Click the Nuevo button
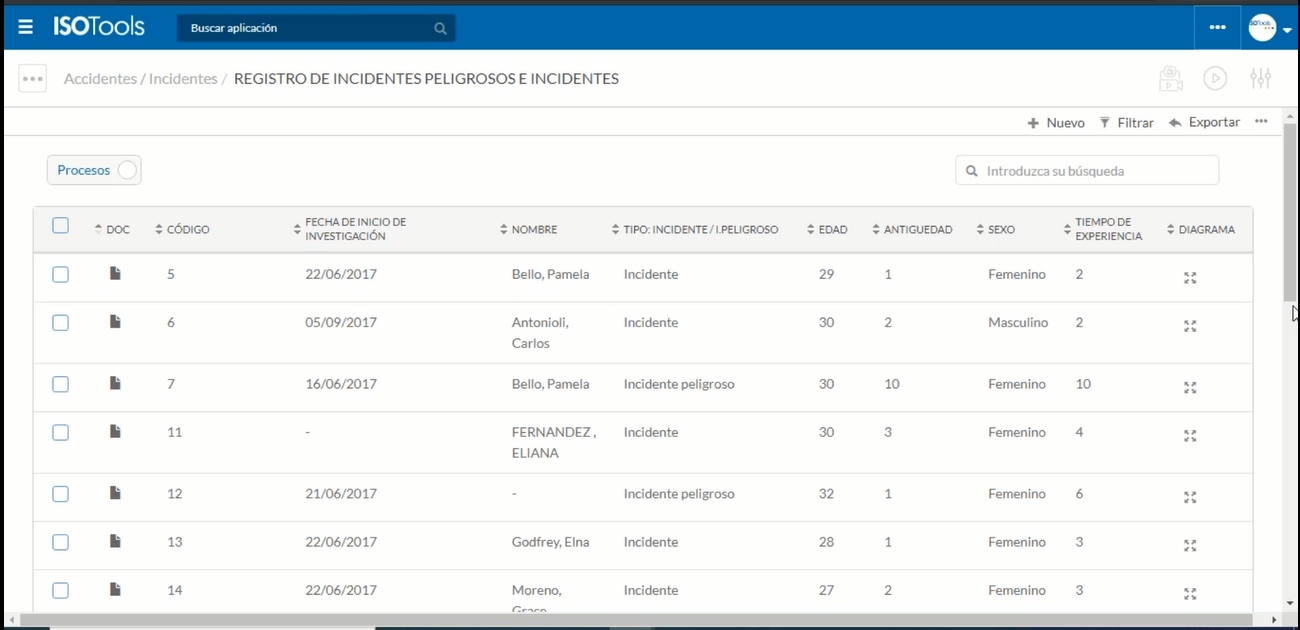This screenshot has height=630, width=1300. (x=1056, y=122)
